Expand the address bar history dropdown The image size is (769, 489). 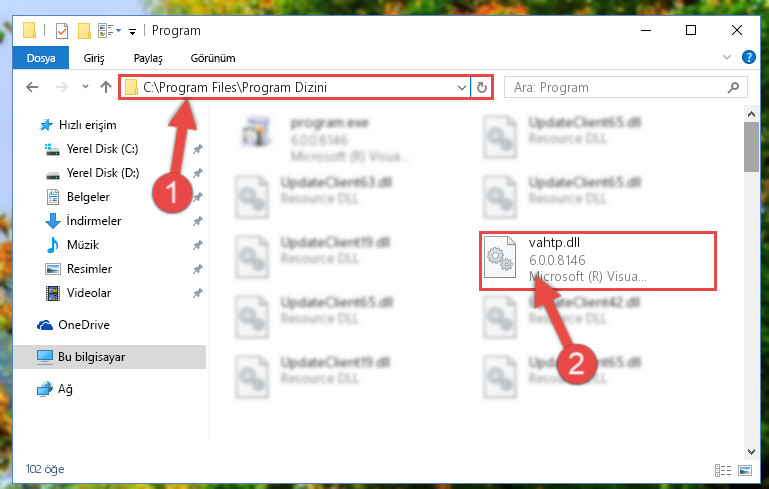(461, 87)
